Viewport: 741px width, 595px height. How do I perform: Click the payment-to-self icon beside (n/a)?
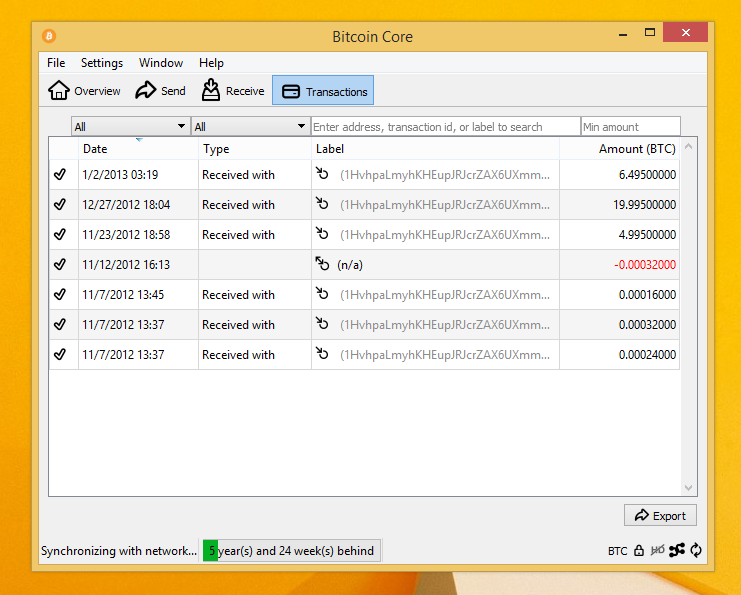(322, 263)
